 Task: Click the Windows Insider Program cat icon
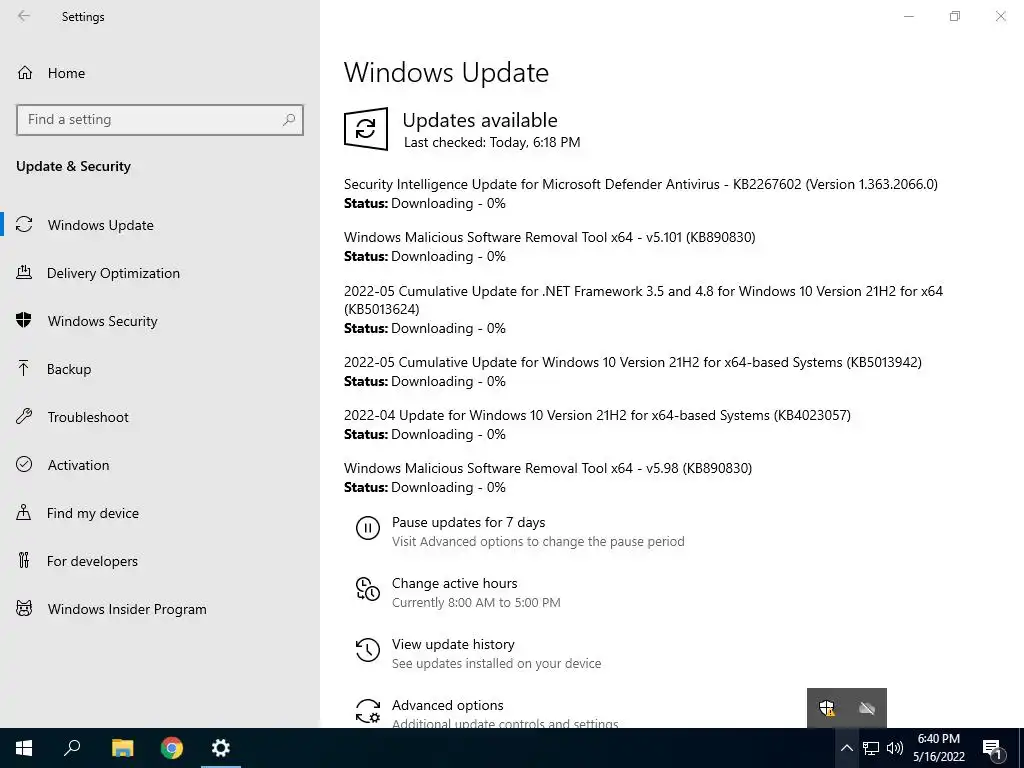tap(24, 609)
